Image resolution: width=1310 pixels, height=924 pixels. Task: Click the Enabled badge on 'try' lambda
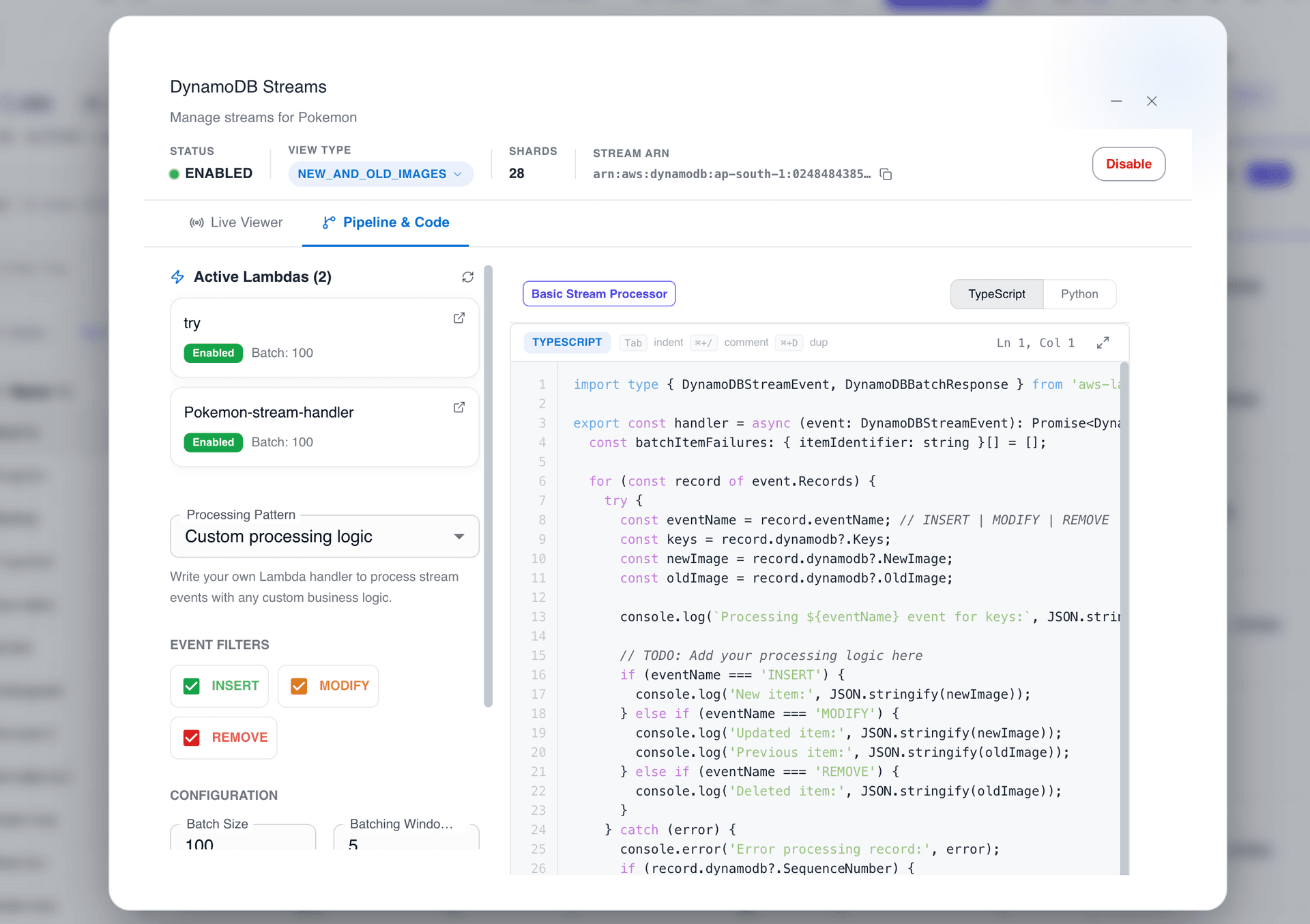(213, 353)
